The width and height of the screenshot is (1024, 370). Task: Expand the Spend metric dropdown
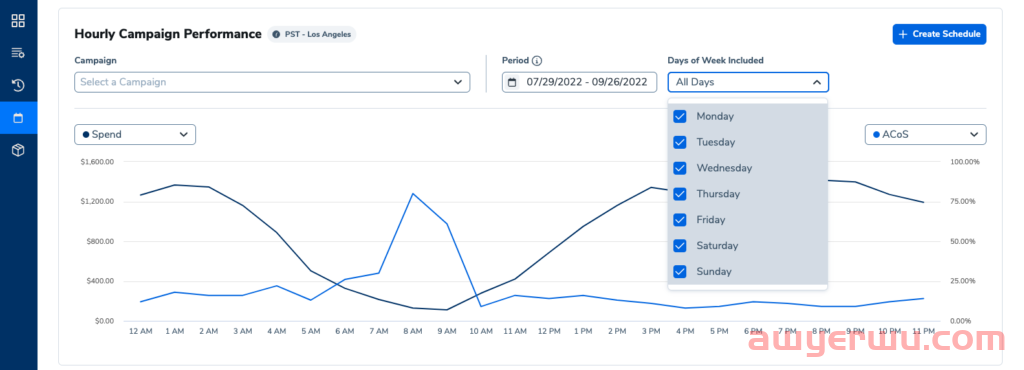(x=135, y=134)
